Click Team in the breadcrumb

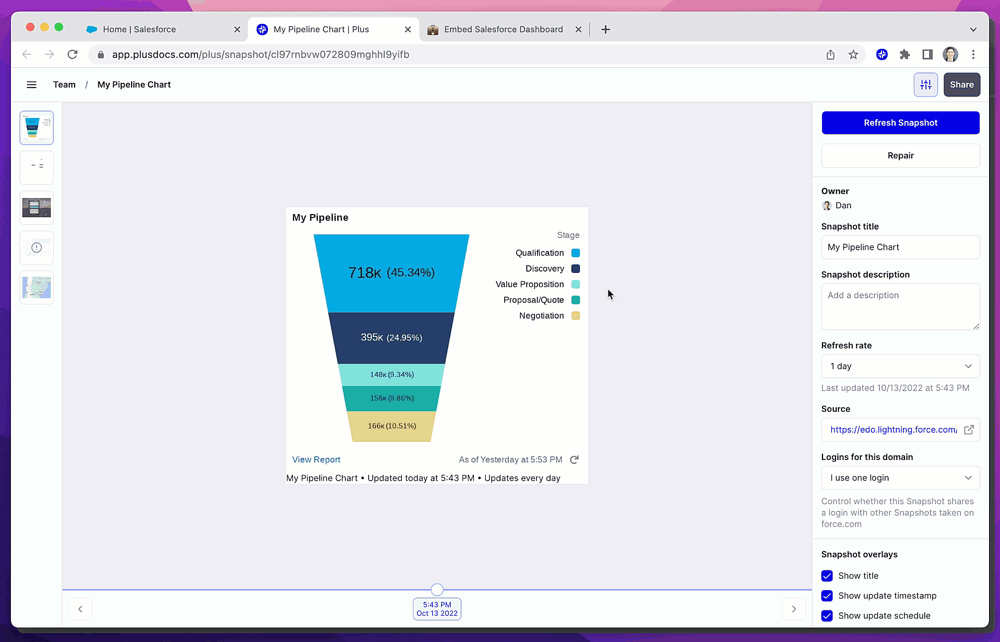pos(64,85)
